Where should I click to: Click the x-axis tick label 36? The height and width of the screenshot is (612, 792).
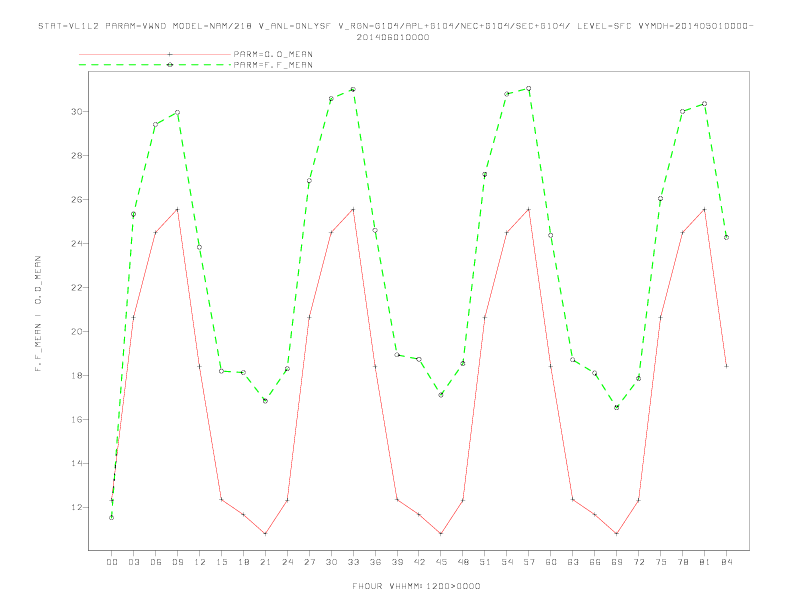[x=375, y=562]
